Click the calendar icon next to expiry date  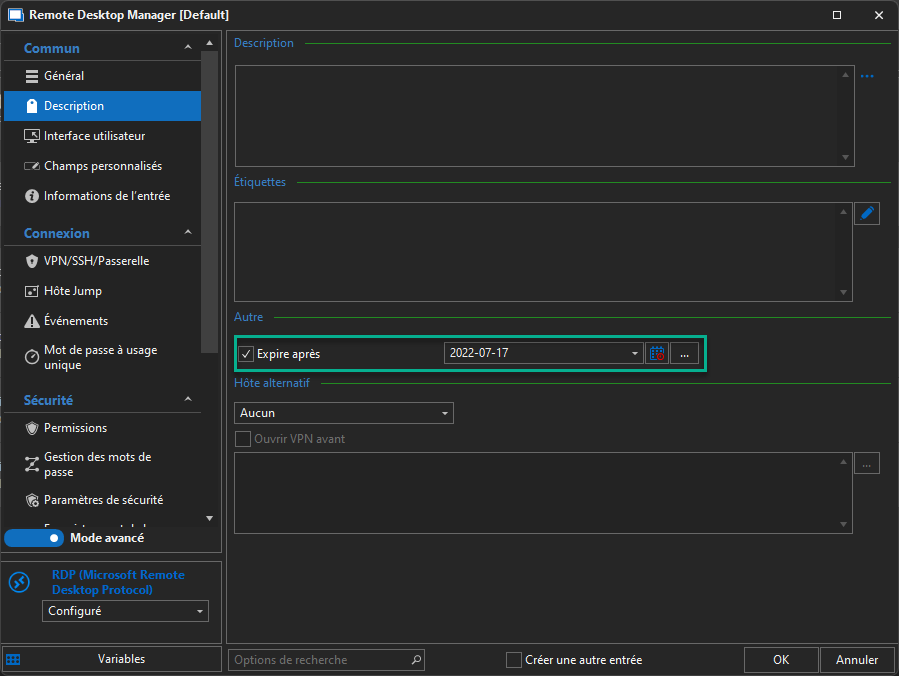pos(656,353)
